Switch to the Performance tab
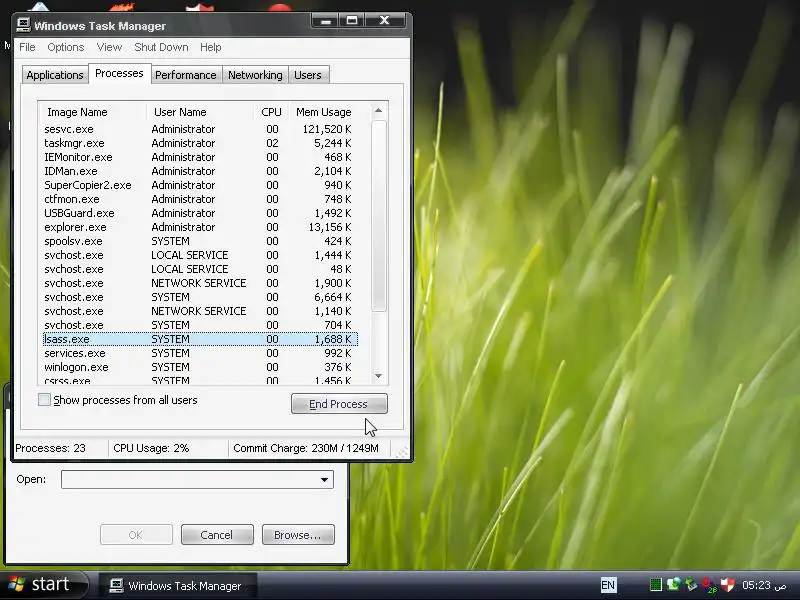Image resolution: width=800 pixels, height=600 pixels. [x=186, y=76]
